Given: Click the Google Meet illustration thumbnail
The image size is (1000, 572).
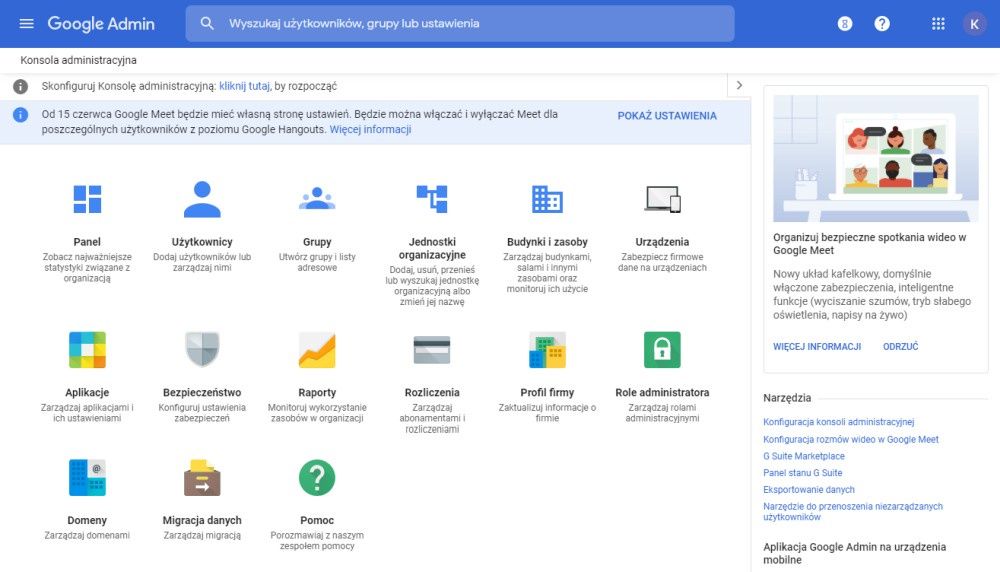Looking at the screenshot, I should point(876,158).
